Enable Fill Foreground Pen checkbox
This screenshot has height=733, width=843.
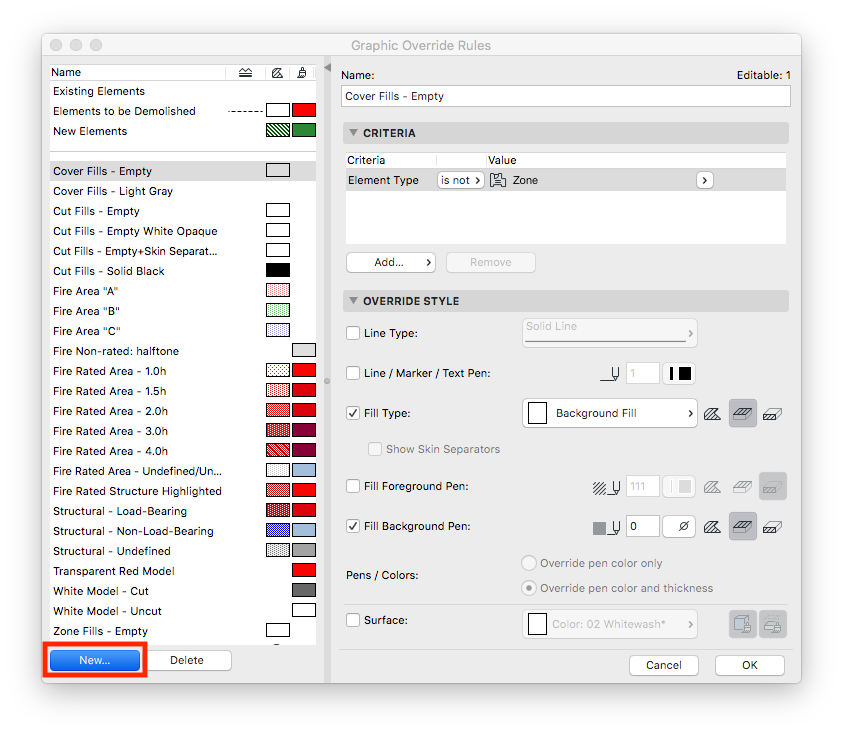(353, 486)
